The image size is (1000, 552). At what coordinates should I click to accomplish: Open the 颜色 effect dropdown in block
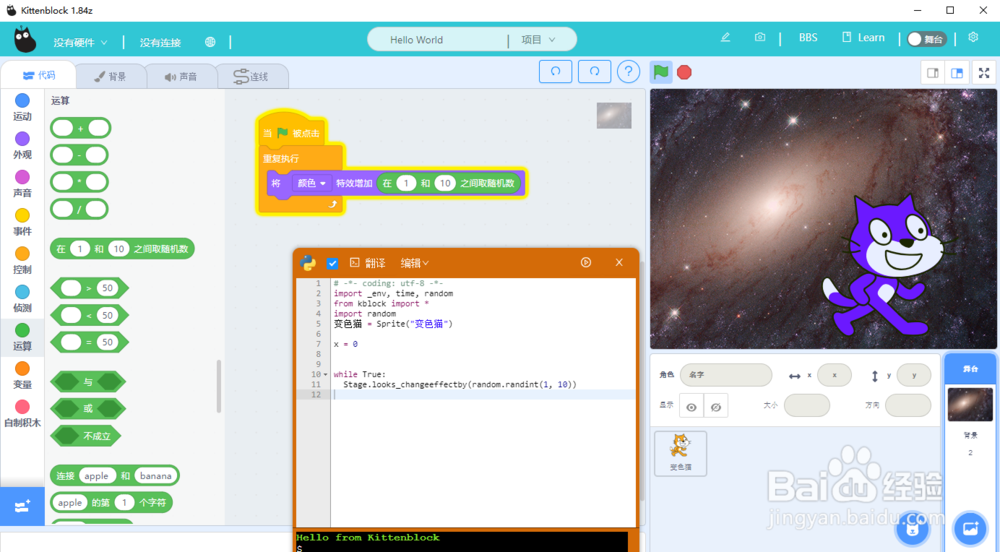click(312, 183)
